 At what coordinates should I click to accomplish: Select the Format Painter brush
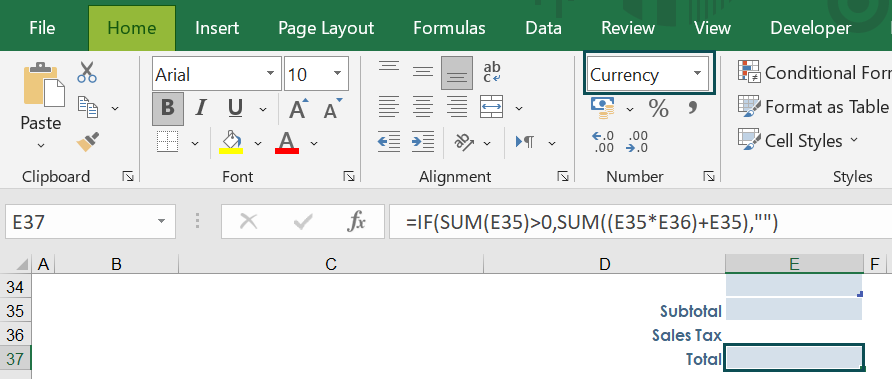88,142
